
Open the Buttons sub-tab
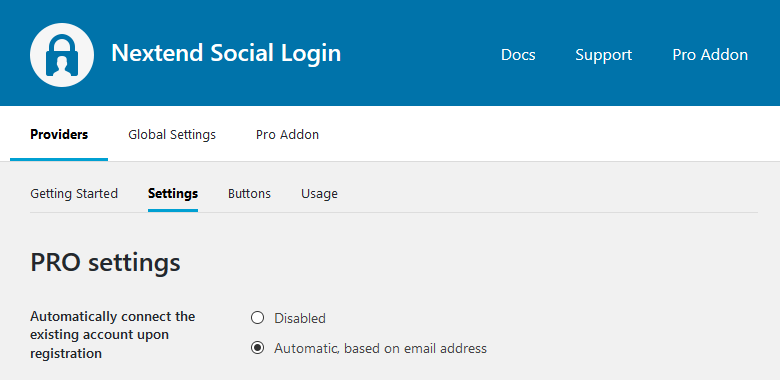(249, 193)
